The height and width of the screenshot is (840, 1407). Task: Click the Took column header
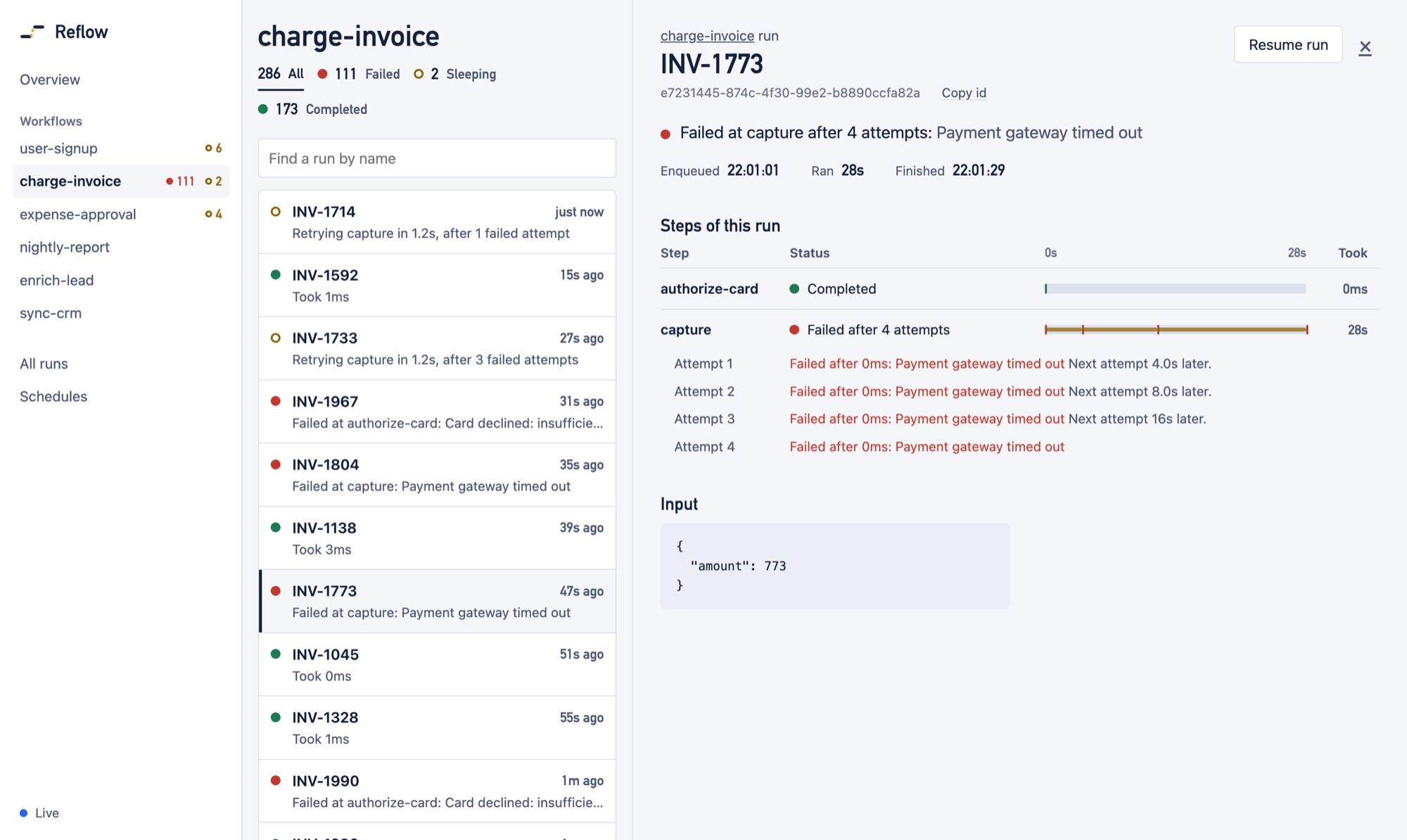point(1352,253)
